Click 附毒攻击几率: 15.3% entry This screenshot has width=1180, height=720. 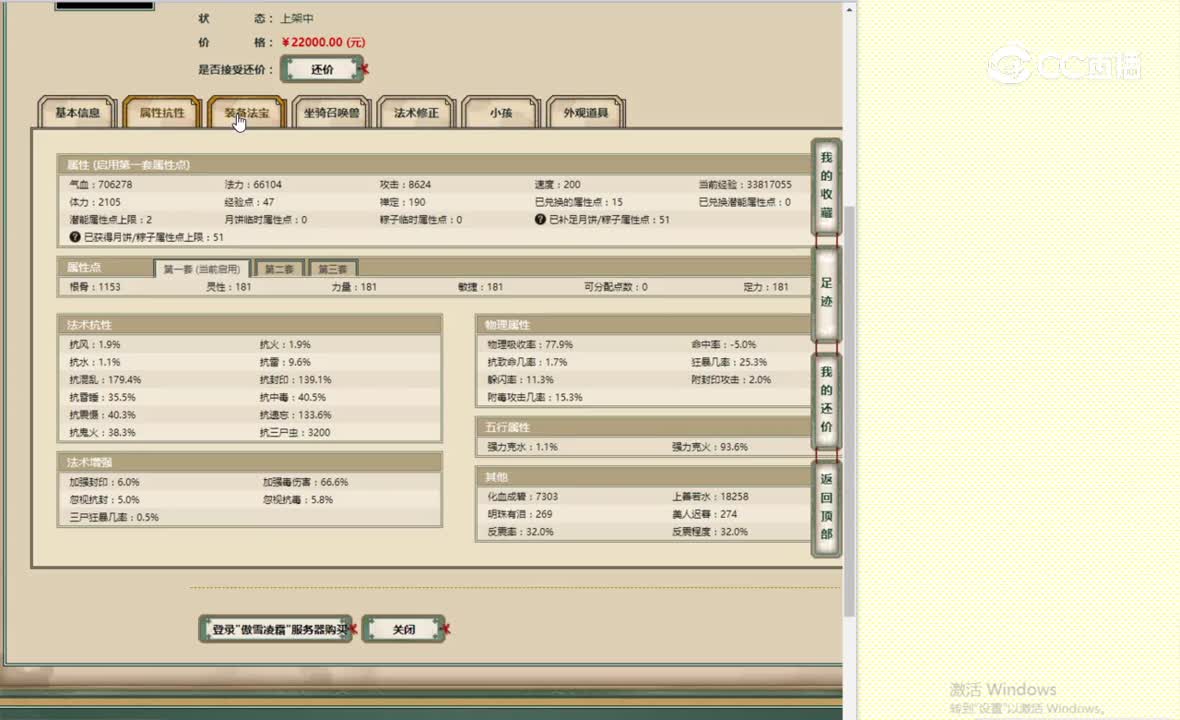[535, 397]
